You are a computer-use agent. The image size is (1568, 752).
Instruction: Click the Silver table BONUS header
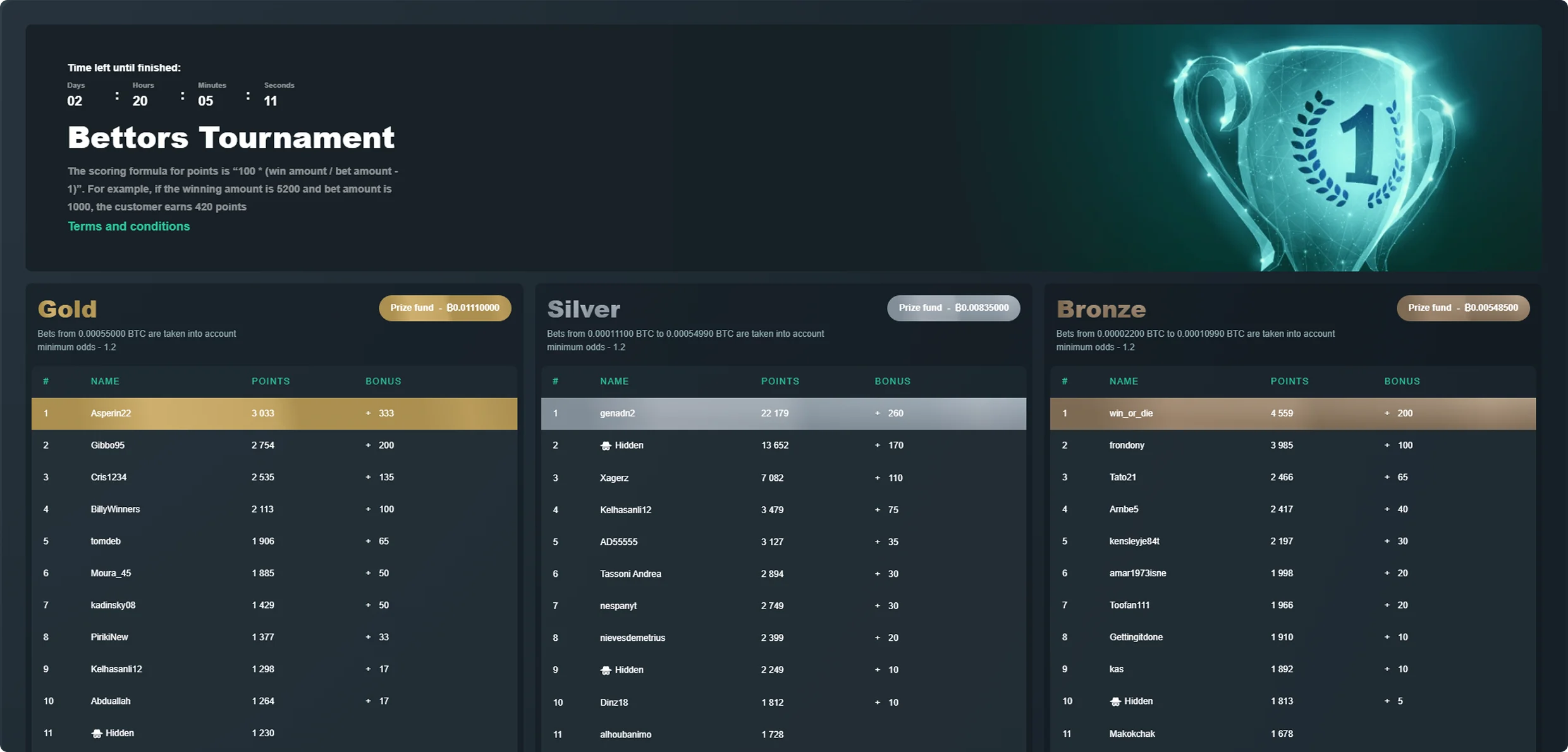(892, 381)
